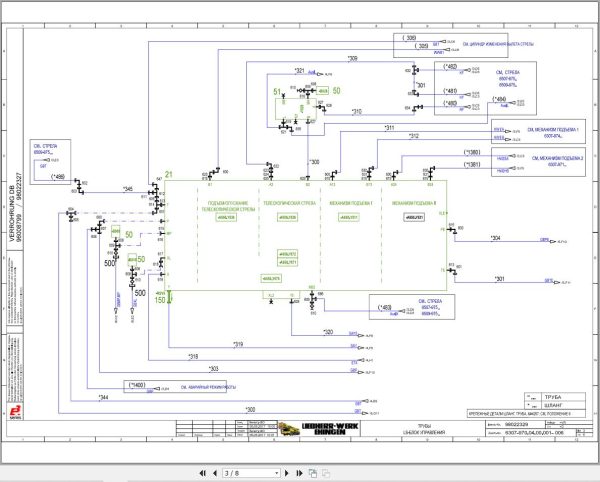Go to the previous page

tap(215, 473)
